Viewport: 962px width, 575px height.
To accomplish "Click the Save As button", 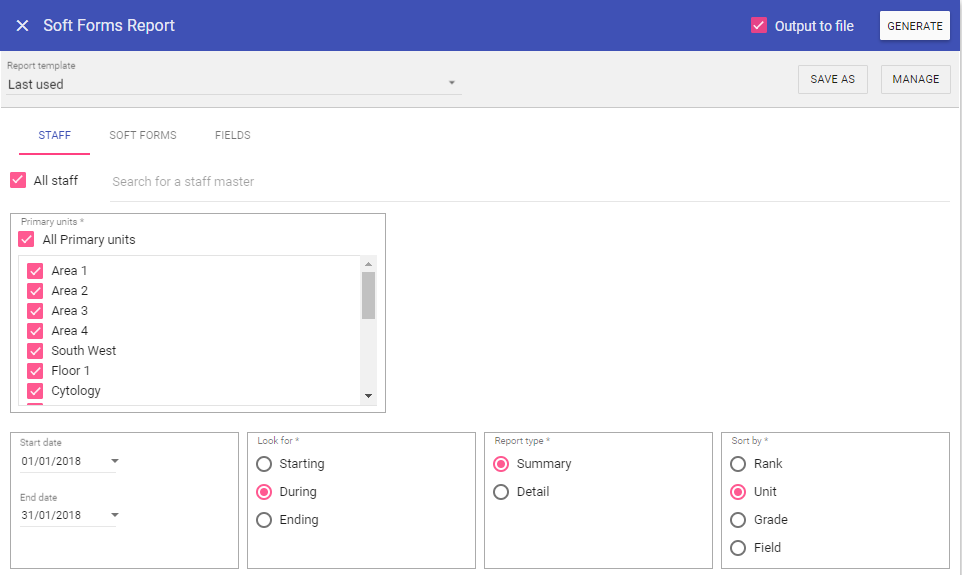I will pyautogui.click(x=832, y=80).
